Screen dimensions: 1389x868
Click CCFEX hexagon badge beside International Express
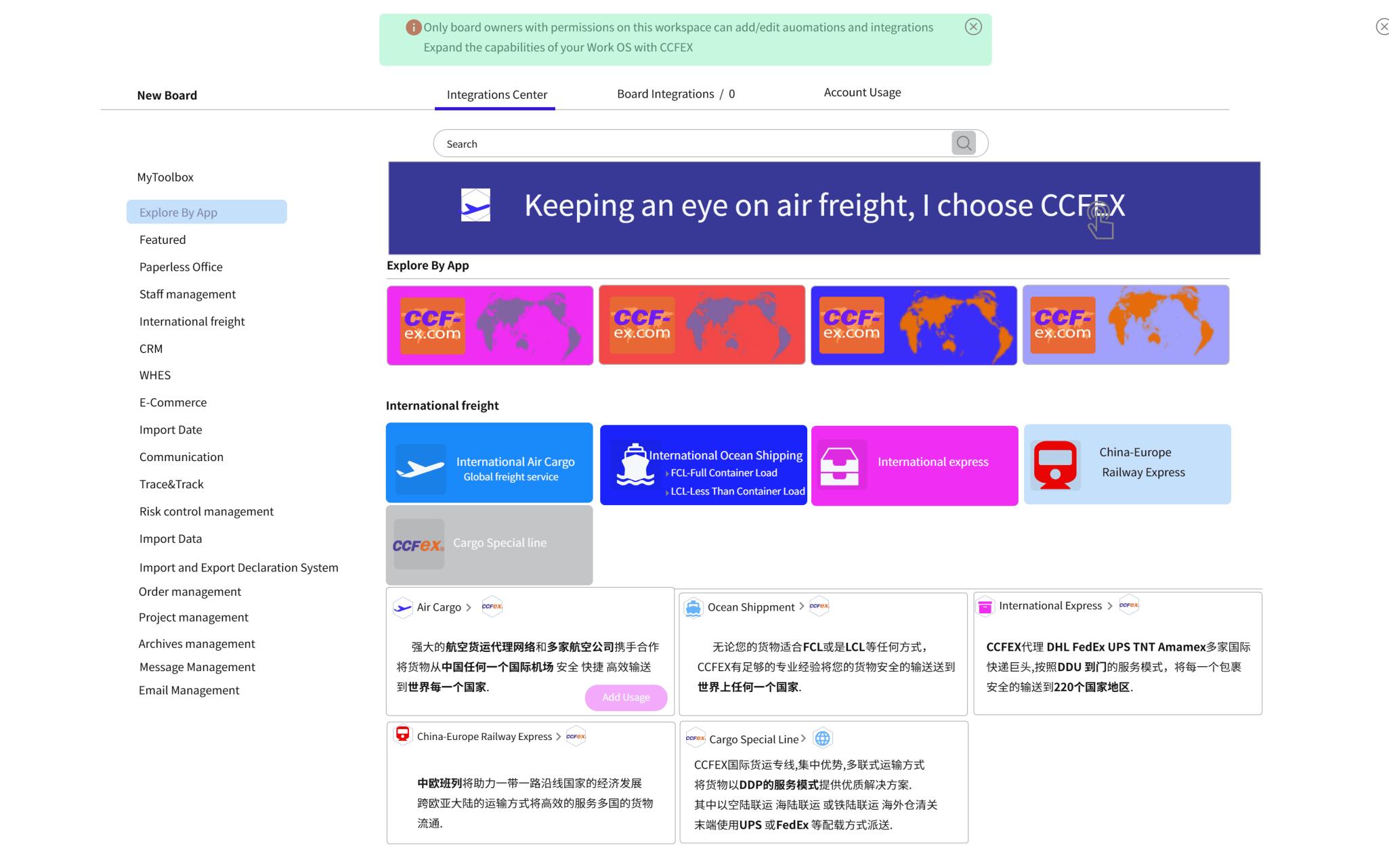click(1128, 605)
